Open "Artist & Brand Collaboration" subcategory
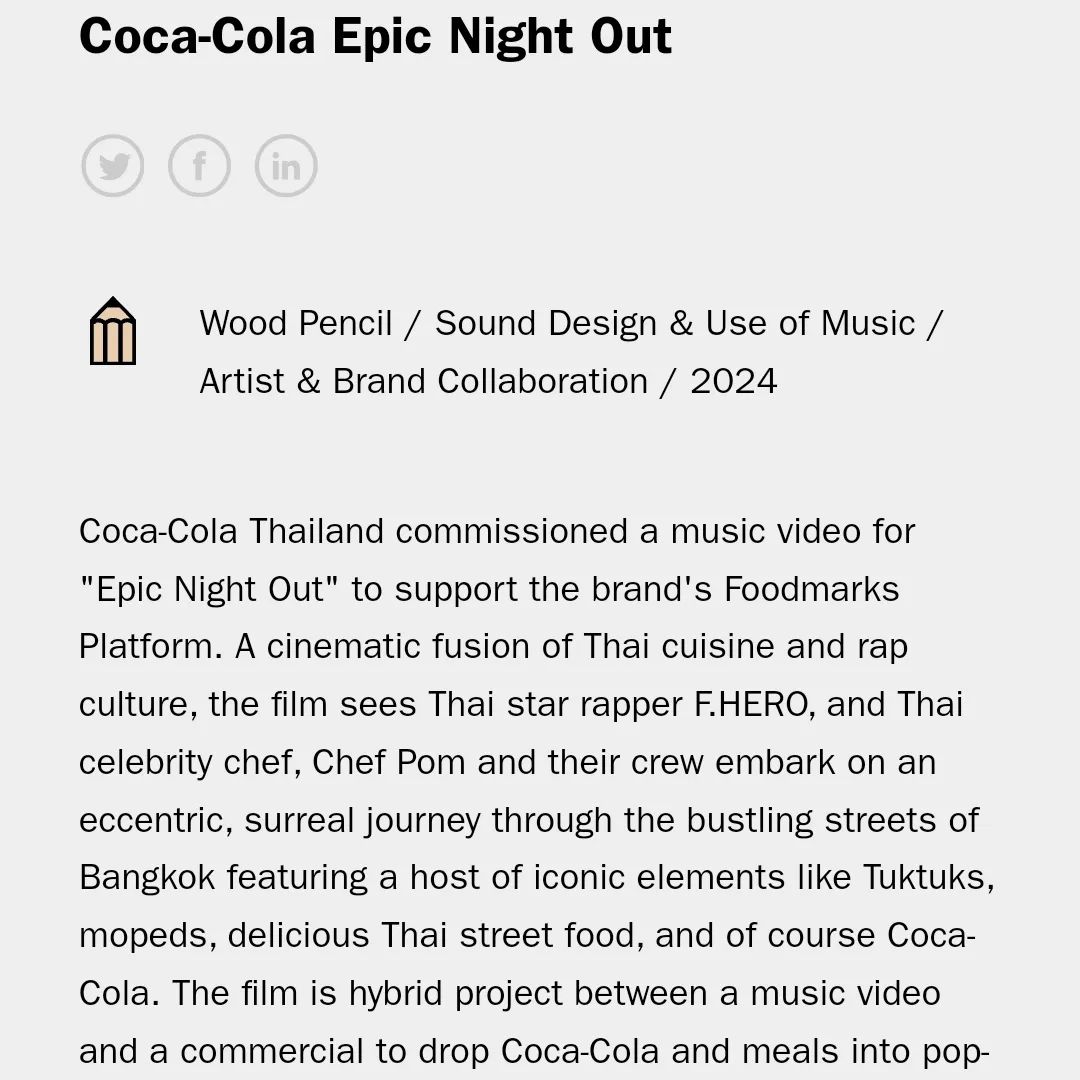 [x=423, y=381]
